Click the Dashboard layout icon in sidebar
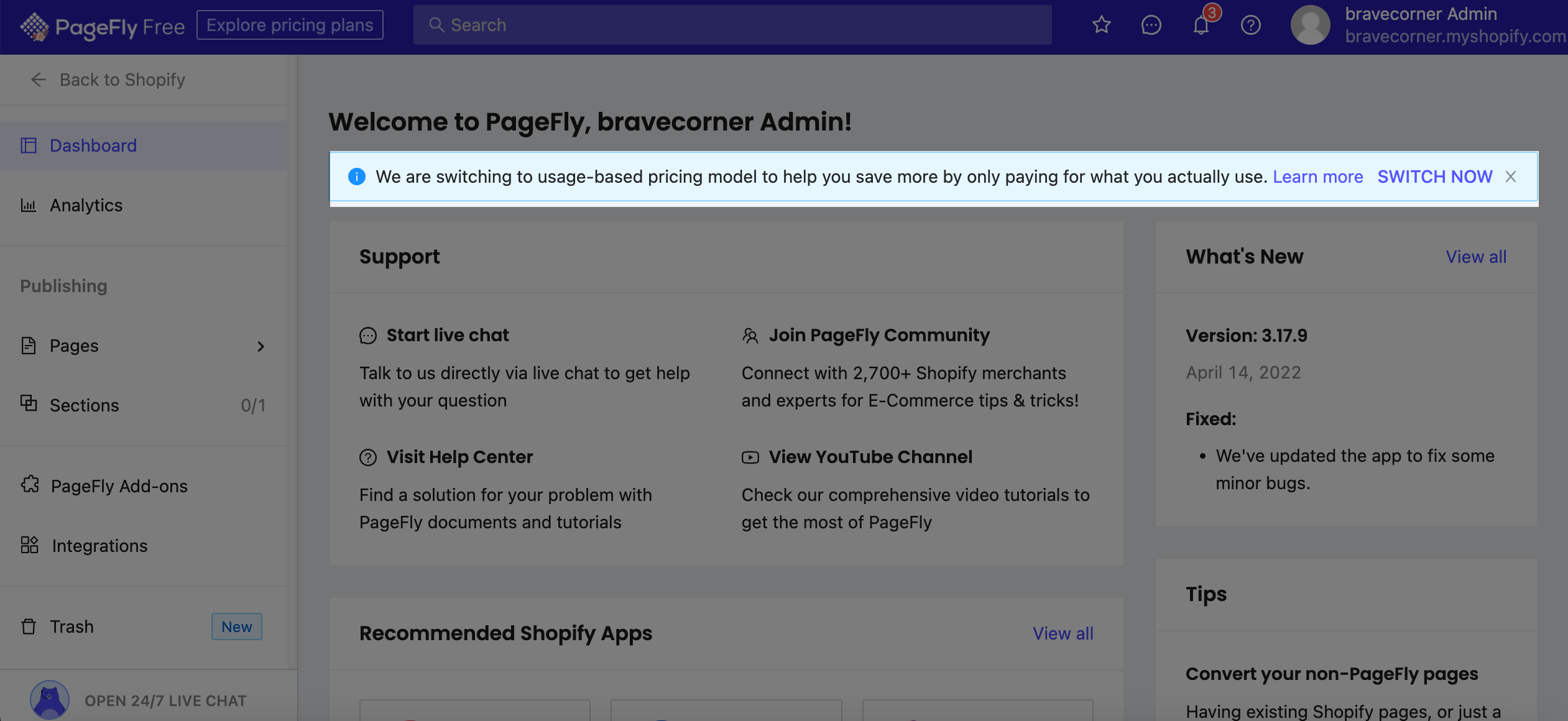 (29, 145)
